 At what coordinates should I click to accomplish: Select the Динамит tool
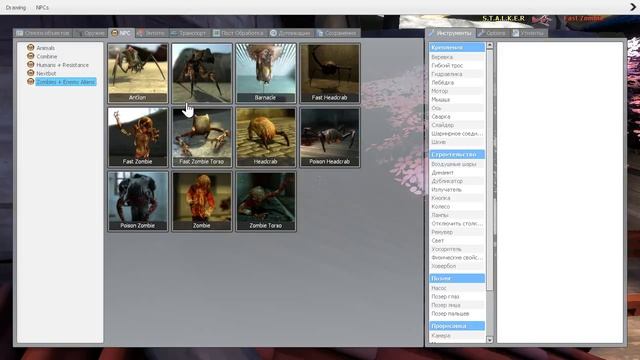[x=457, y=173]
